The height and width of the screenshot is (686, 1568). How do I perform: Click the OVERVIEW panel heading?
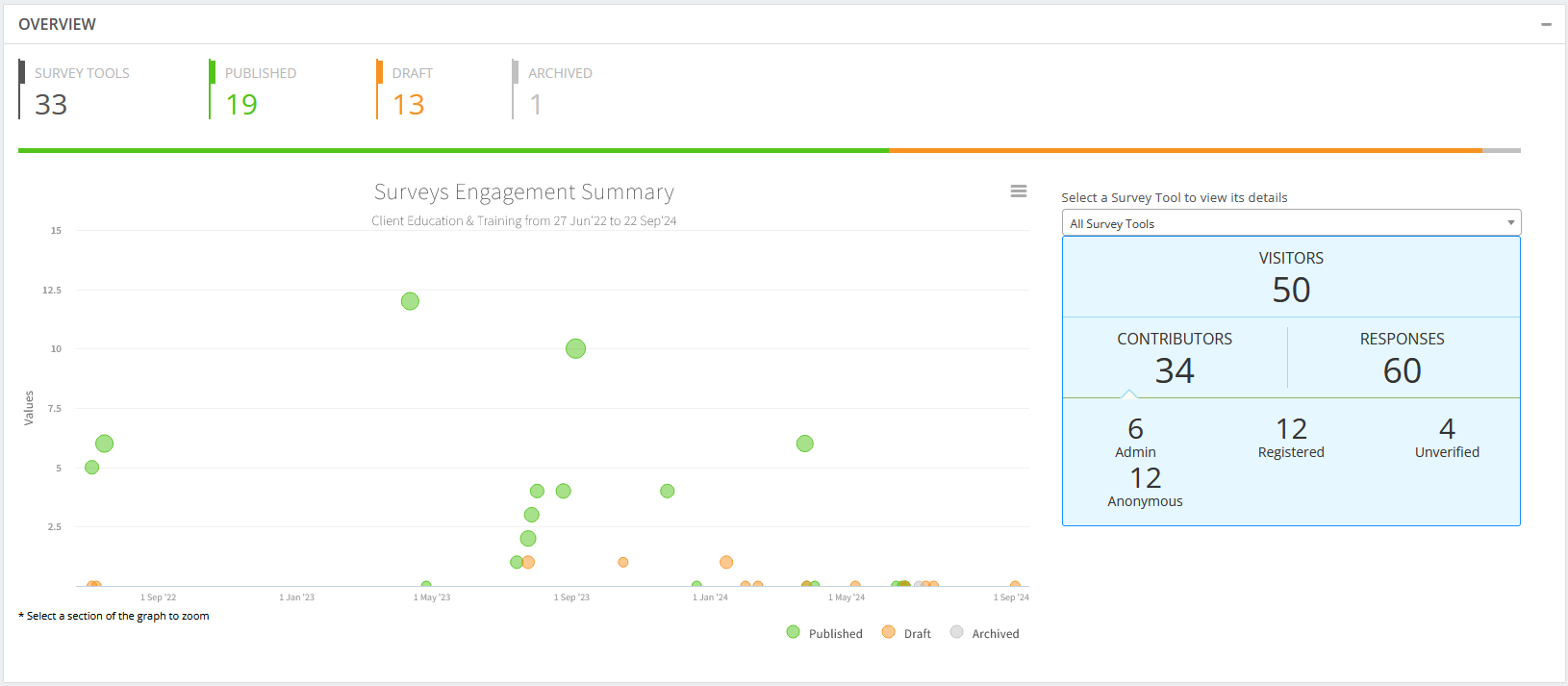(58, 24)
